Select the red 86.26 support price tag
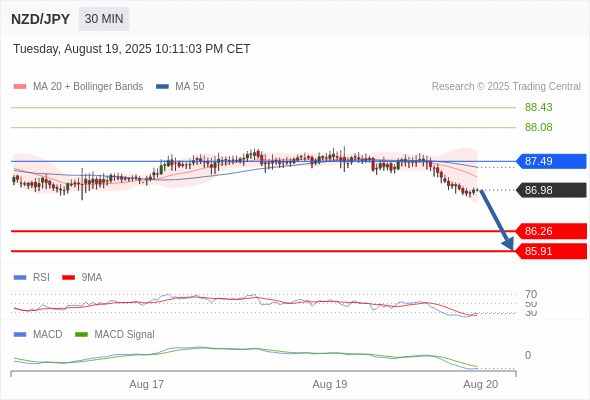 click(550, 231)
